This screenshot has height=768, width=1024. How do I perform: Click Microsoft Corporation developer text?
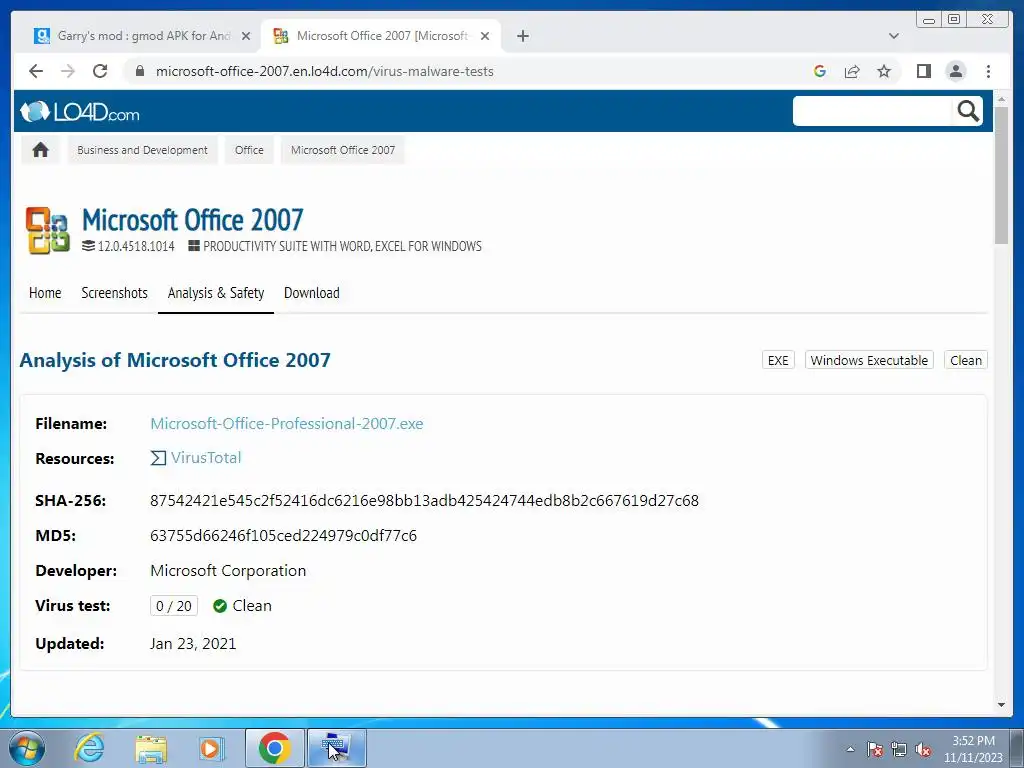(x=228, y=571)
